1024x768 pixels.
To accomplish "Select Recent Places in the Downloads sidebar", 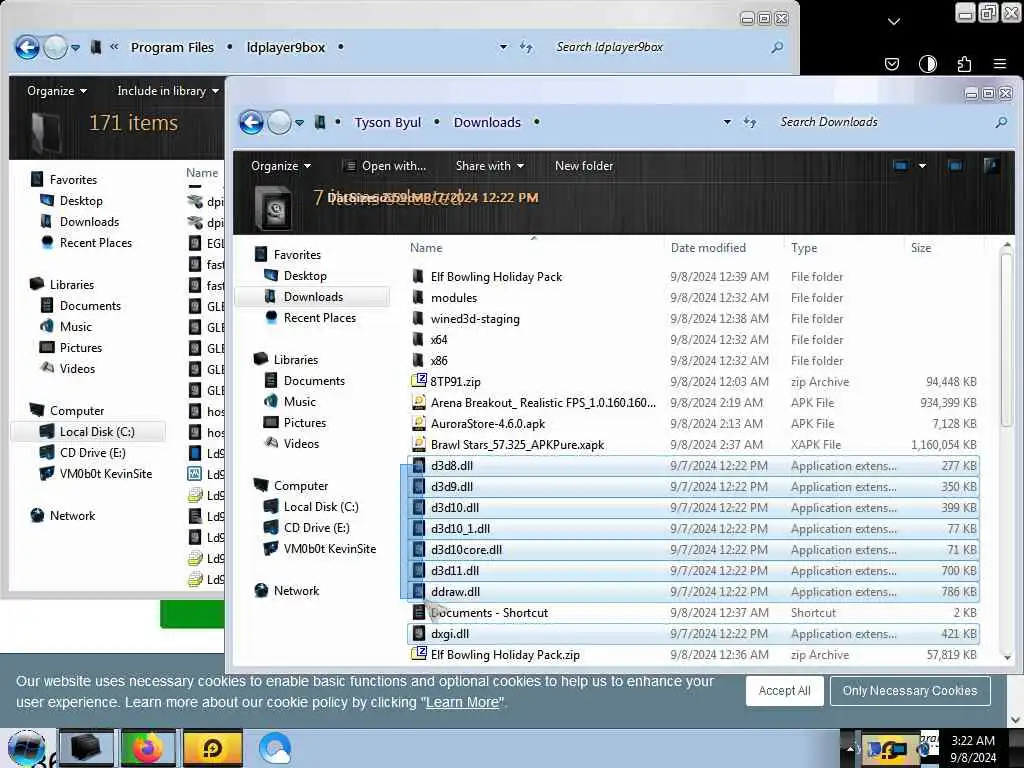I will tap(320, 317).
